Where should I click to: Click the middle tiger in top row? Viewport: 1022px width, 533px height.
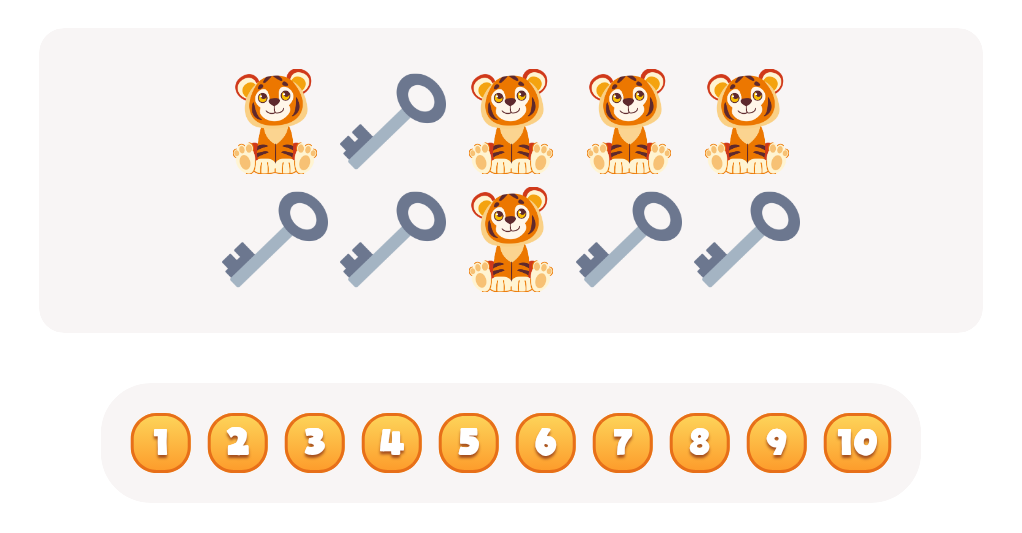[x=511, y=122]
